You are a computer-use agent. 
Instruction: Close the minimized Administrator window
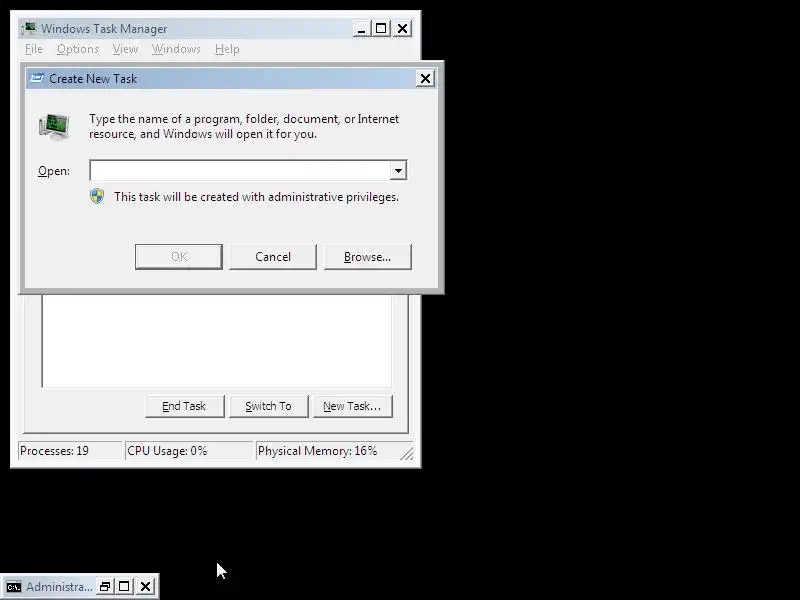(x=145, y=587)
